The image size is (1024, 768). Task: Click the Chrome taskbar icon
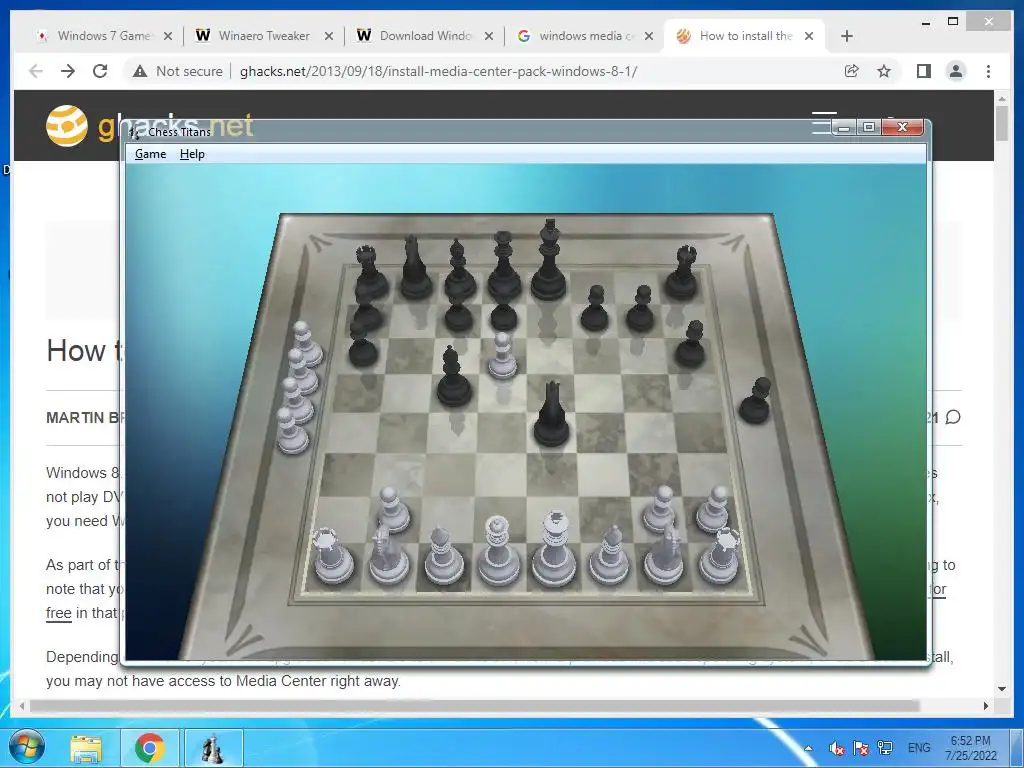click(x=150, y=748)
